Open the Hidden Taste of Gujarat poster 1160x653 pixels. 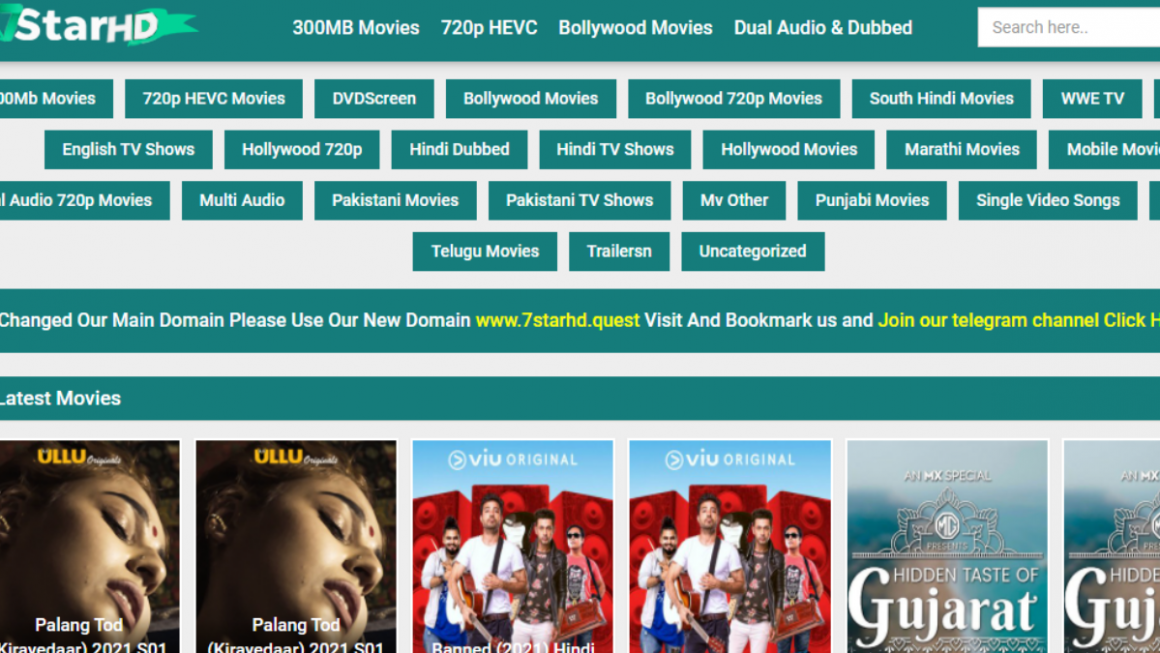pyautogui.click(x=945, y=545)
